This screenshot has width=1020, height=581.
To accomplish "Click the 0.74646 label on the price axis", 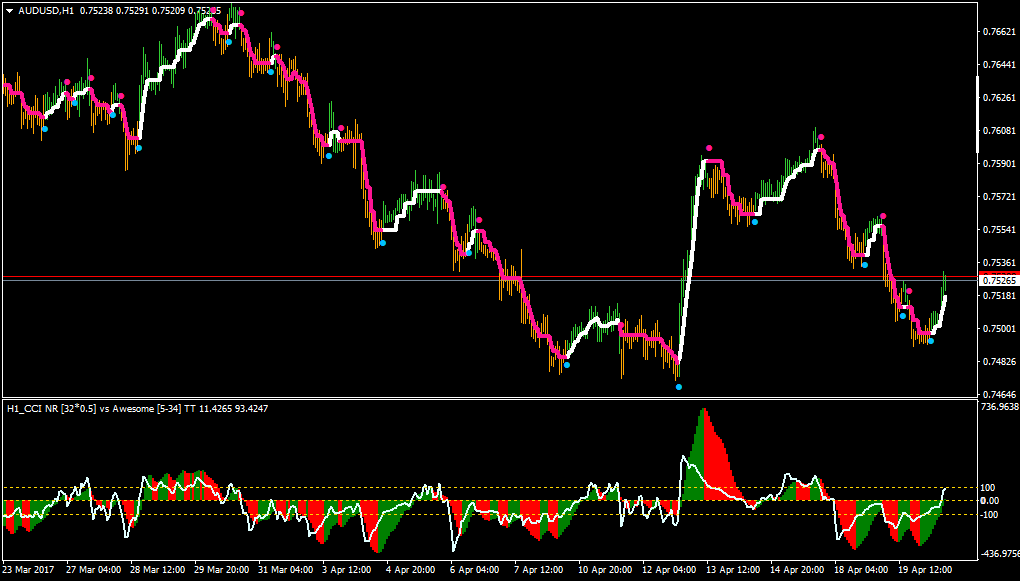I will click(x=1000, y=394).
